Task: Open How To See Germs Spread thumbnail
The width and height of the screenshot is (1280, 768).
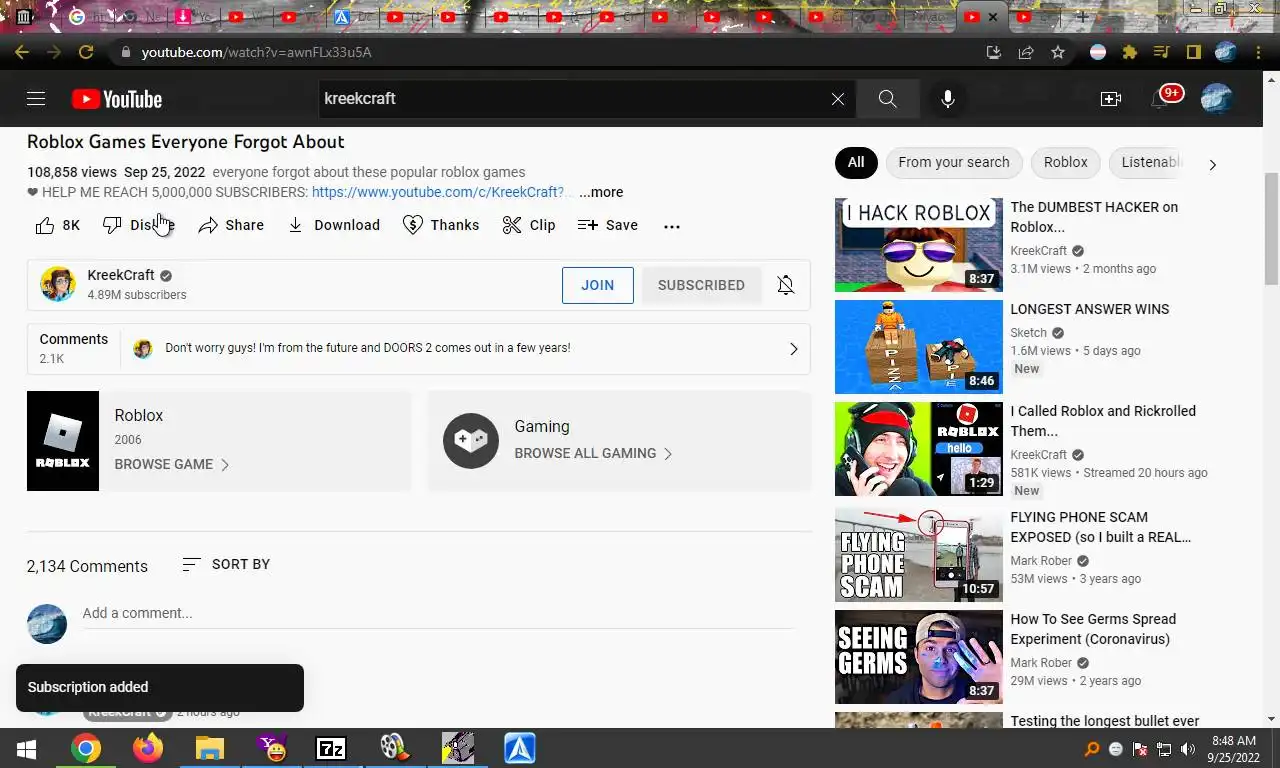Action: coord(919,657)
